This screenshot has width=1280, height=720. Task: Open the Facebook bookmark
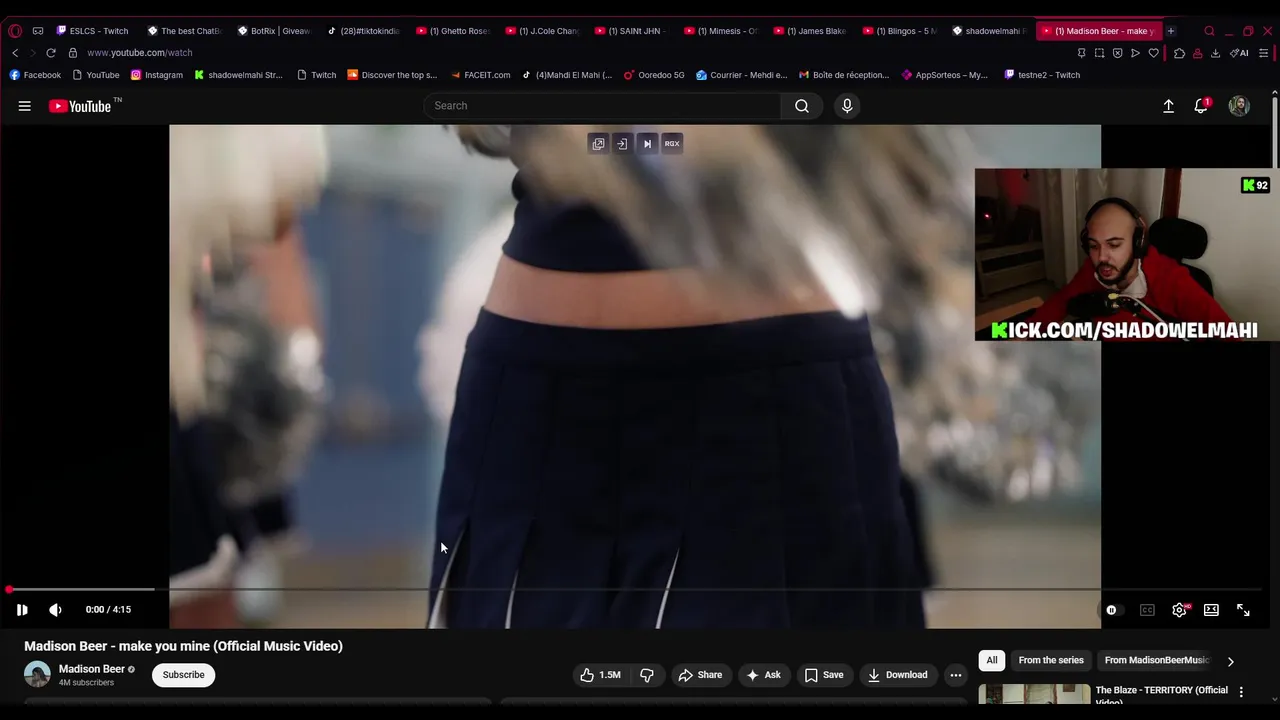pos(35,75)
